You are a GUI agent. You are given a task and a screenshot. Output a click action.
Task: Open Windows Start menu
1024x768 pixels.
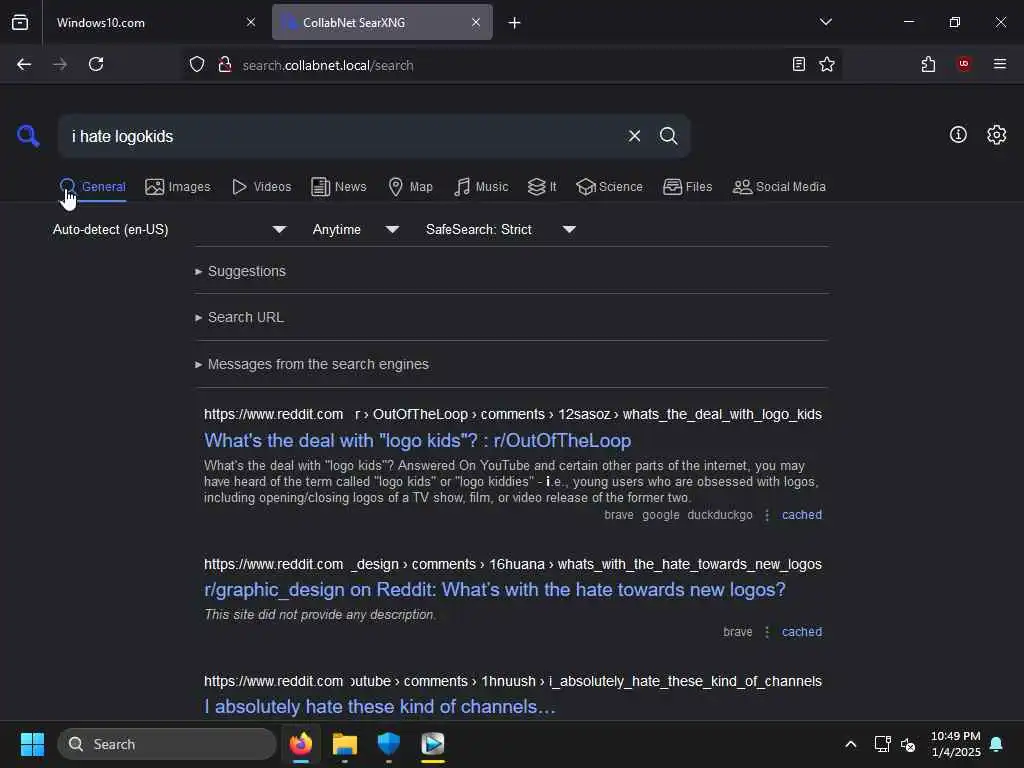(x=32, y=744)
